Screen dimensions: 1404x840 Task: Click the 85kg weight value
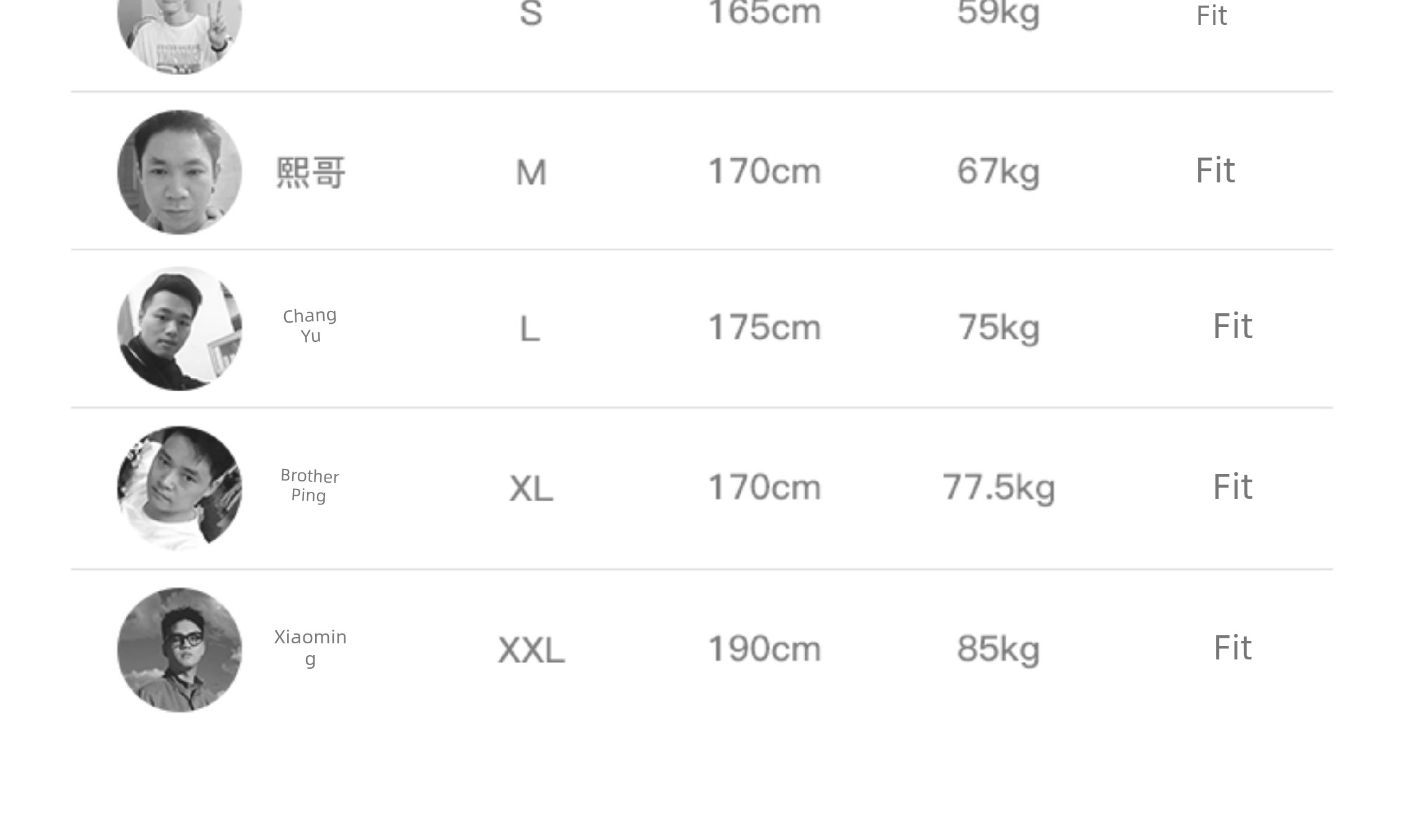point(998,649)
